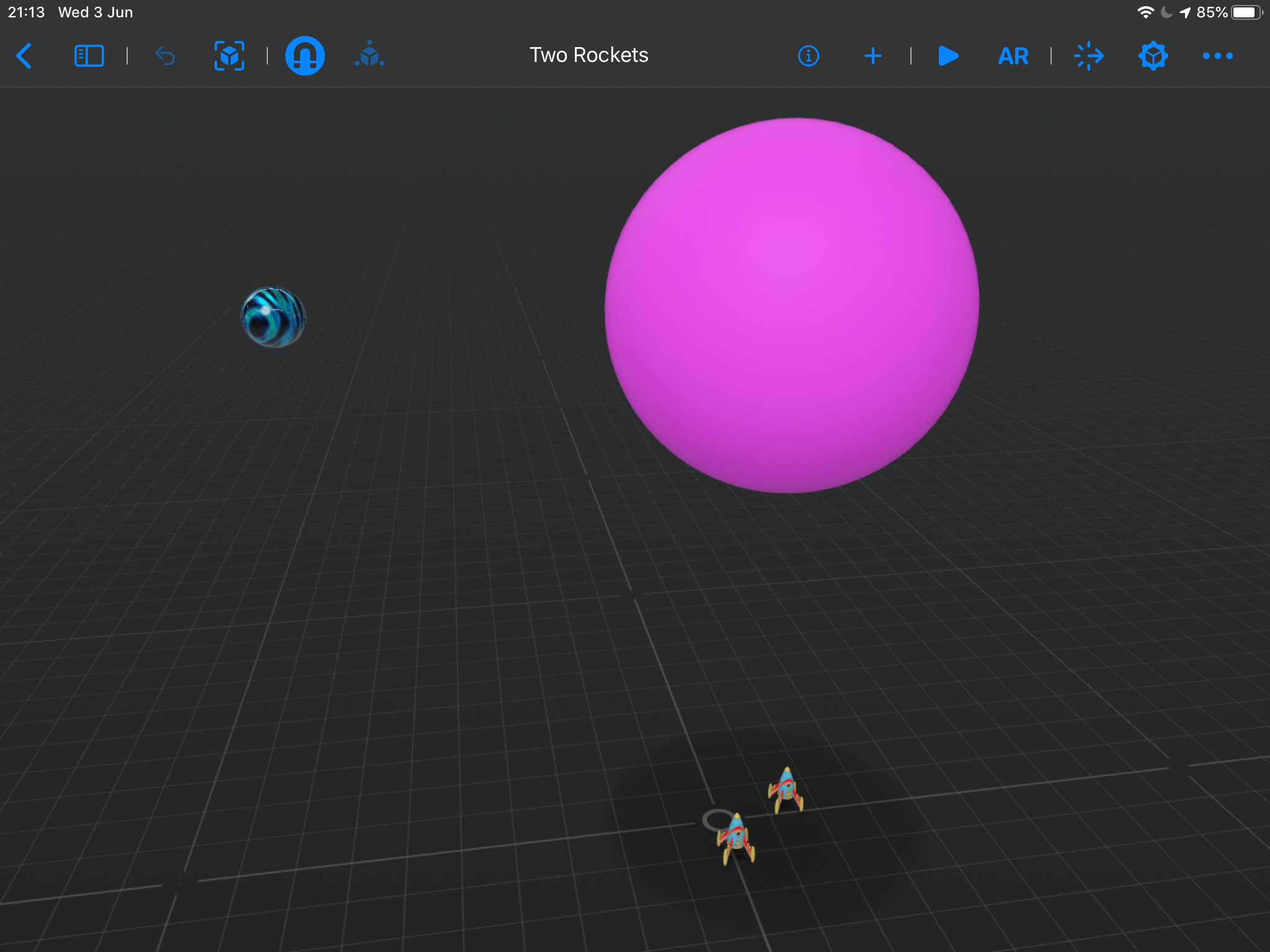The image size is (1270, 952).
Task: Tap the Two Rockets project title
Action: tap(588, 55)
